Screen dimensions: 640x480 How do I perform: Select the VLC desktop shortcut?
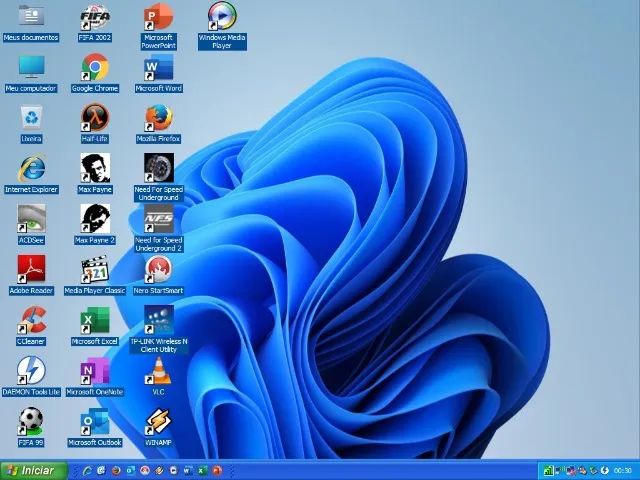coord(158,377)
